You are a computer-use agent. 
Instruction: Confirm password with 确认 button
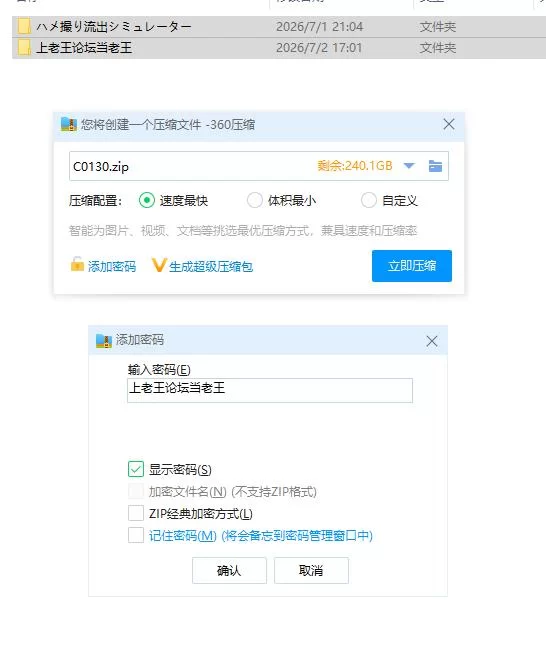(229, 570)
